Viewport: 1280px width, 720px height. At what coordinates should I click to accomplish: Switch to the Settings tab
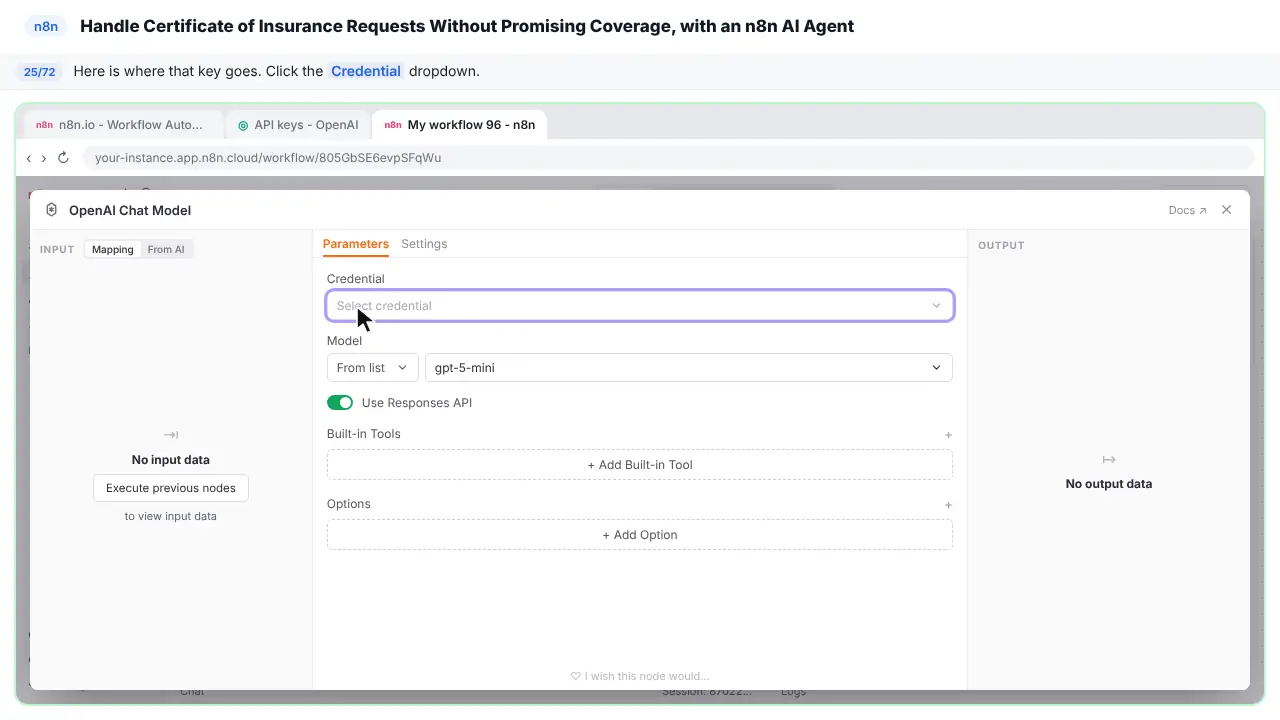pos(424,244)
